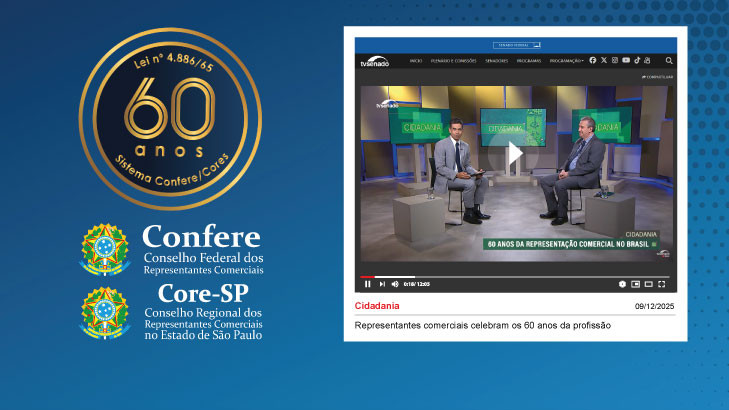Open the X (Twitter) social icon
The image size is (729, 410).
click(x=604, y=61)
